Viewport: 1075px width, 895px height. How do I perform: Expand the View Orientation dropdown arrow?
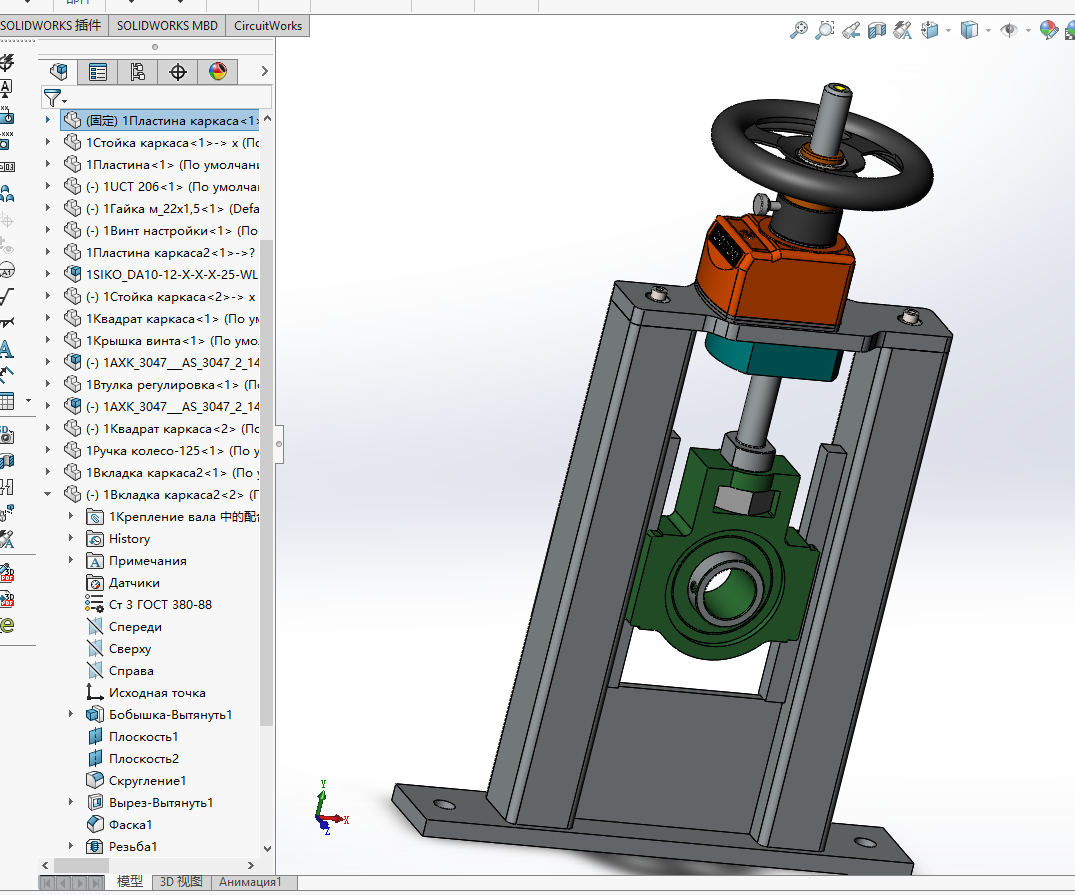click(x=948, y=30)
